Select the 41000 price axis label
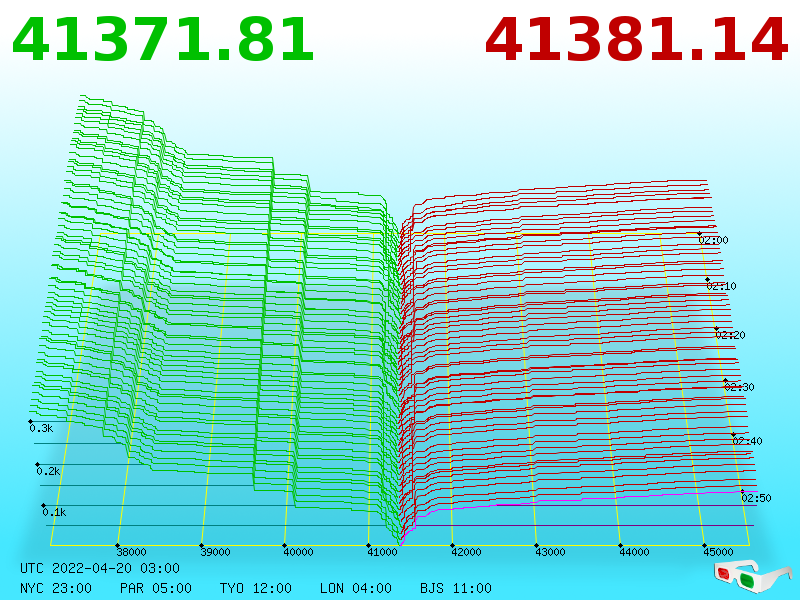Image resolution: width=800 pixels, height=600 pixels. tap(382, 552)
